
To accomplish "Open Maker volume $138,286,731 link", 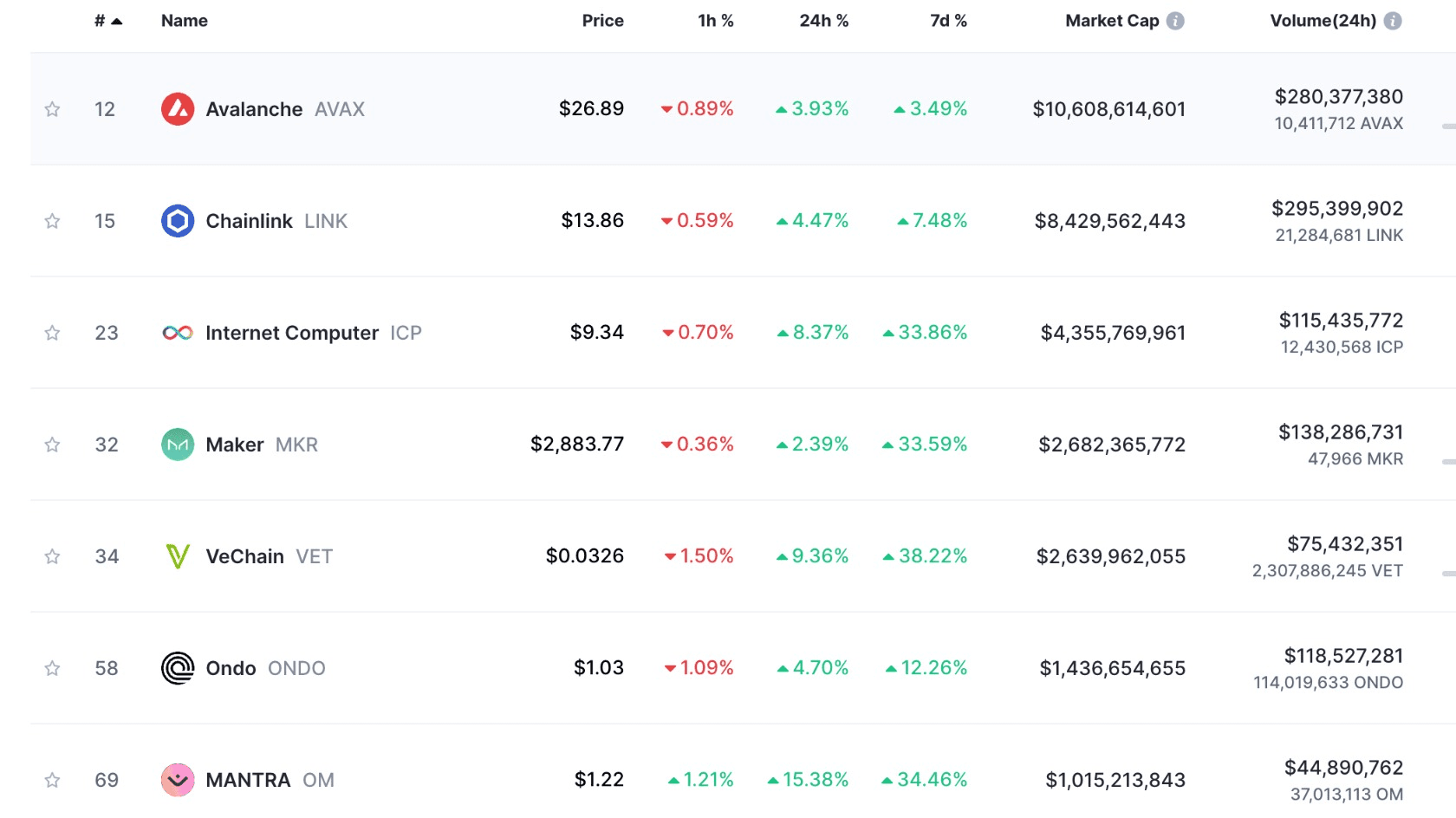I will (1341, 432).
